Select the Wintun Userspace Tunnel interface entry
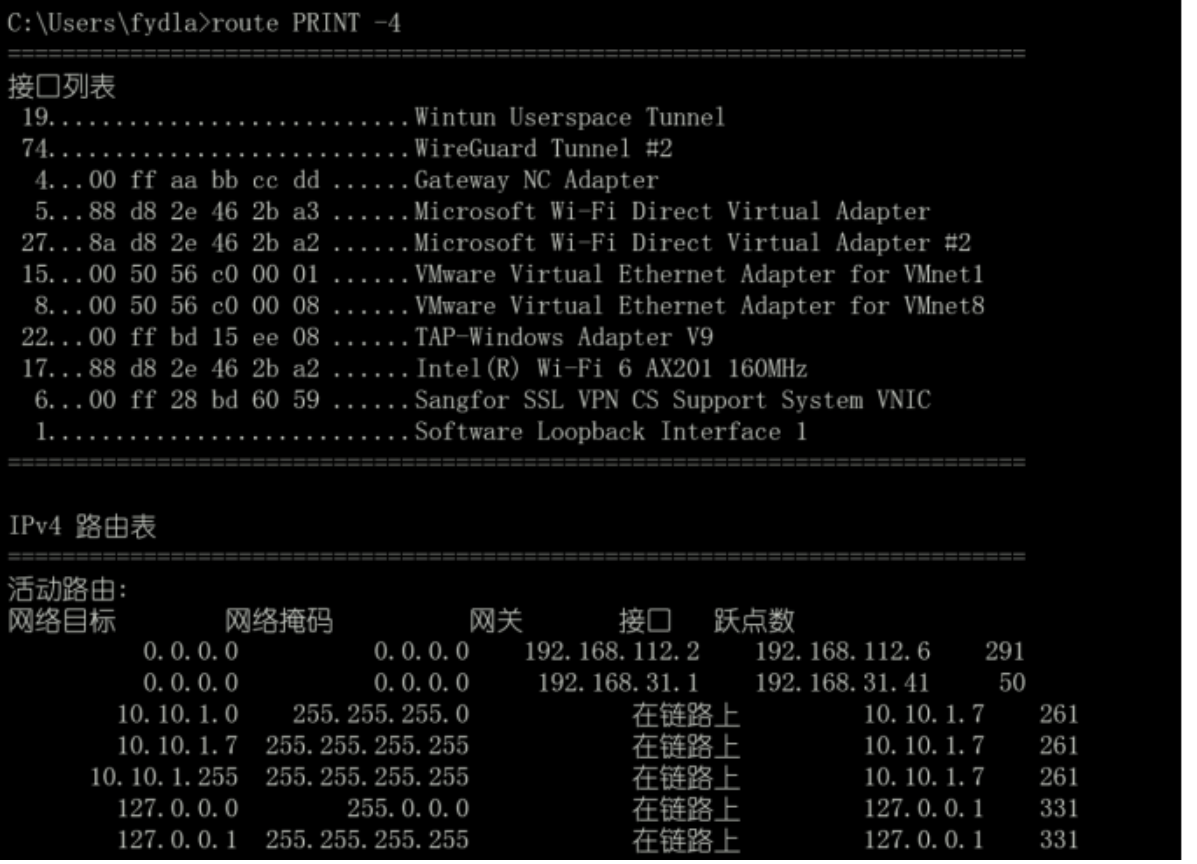 click(x=569, y=118)
